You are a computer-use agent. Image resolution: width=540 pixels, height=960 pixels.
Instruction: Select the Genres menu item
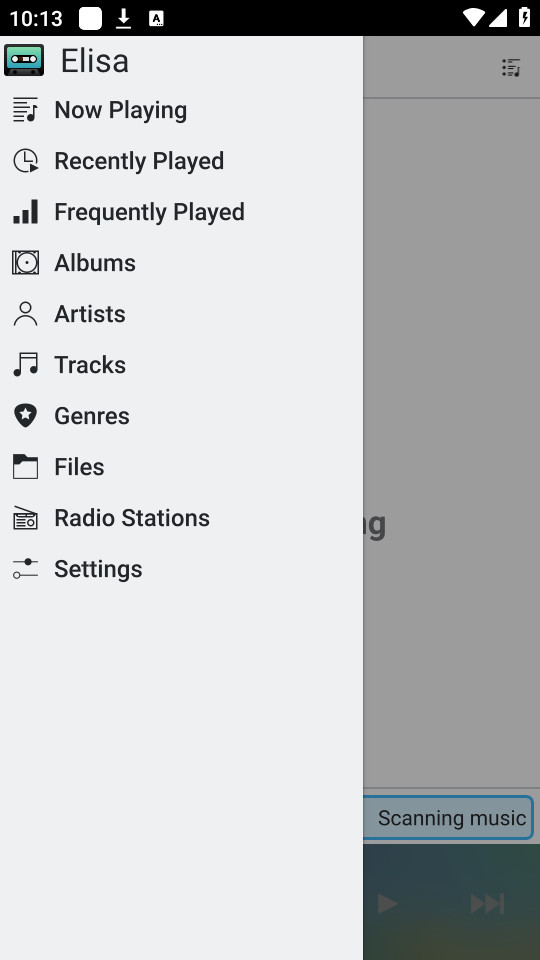pyautogui.click(x=181, y=416)
